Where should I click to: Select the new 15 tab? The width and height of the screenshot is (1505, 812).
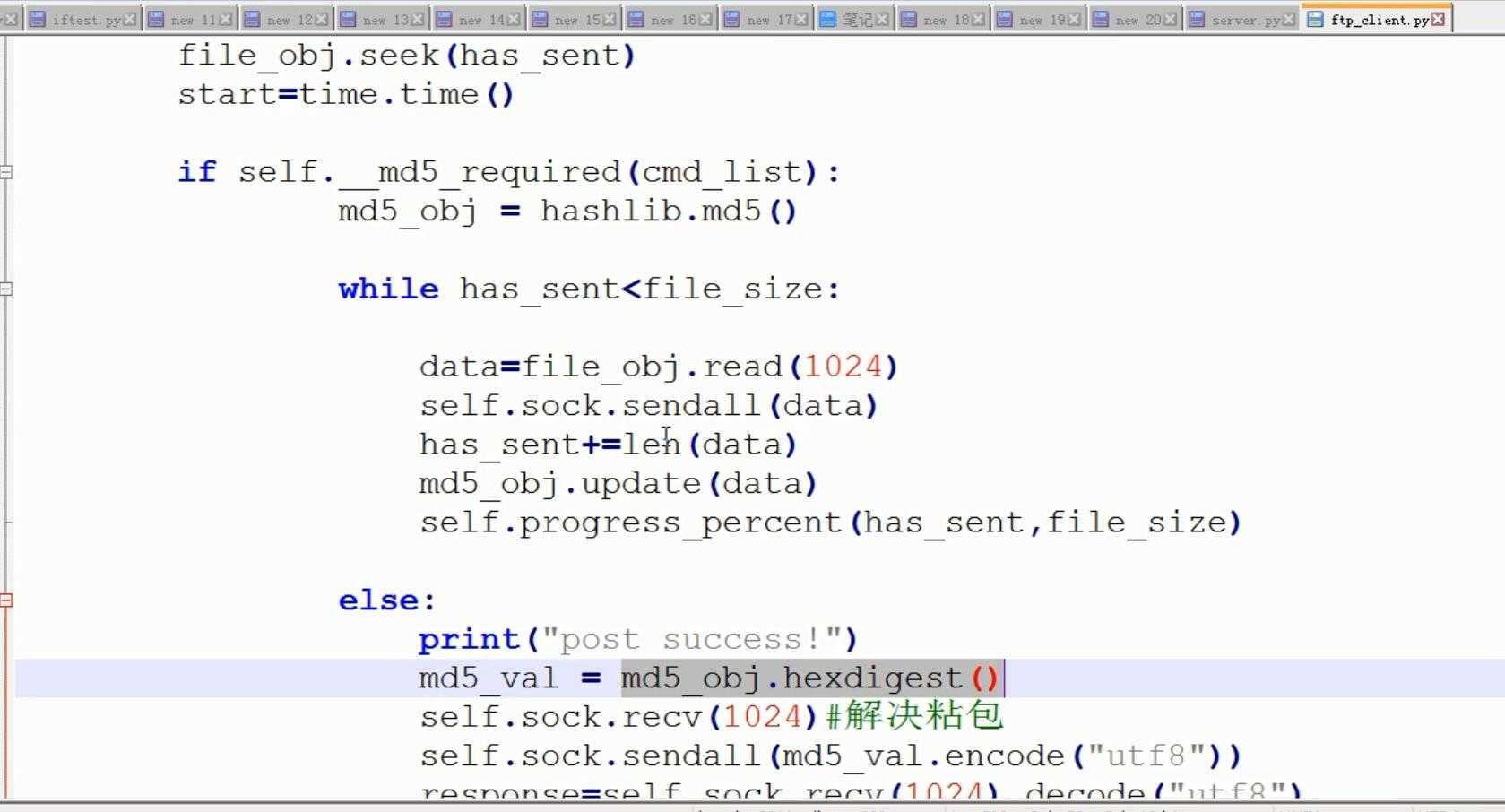point(575,20)
